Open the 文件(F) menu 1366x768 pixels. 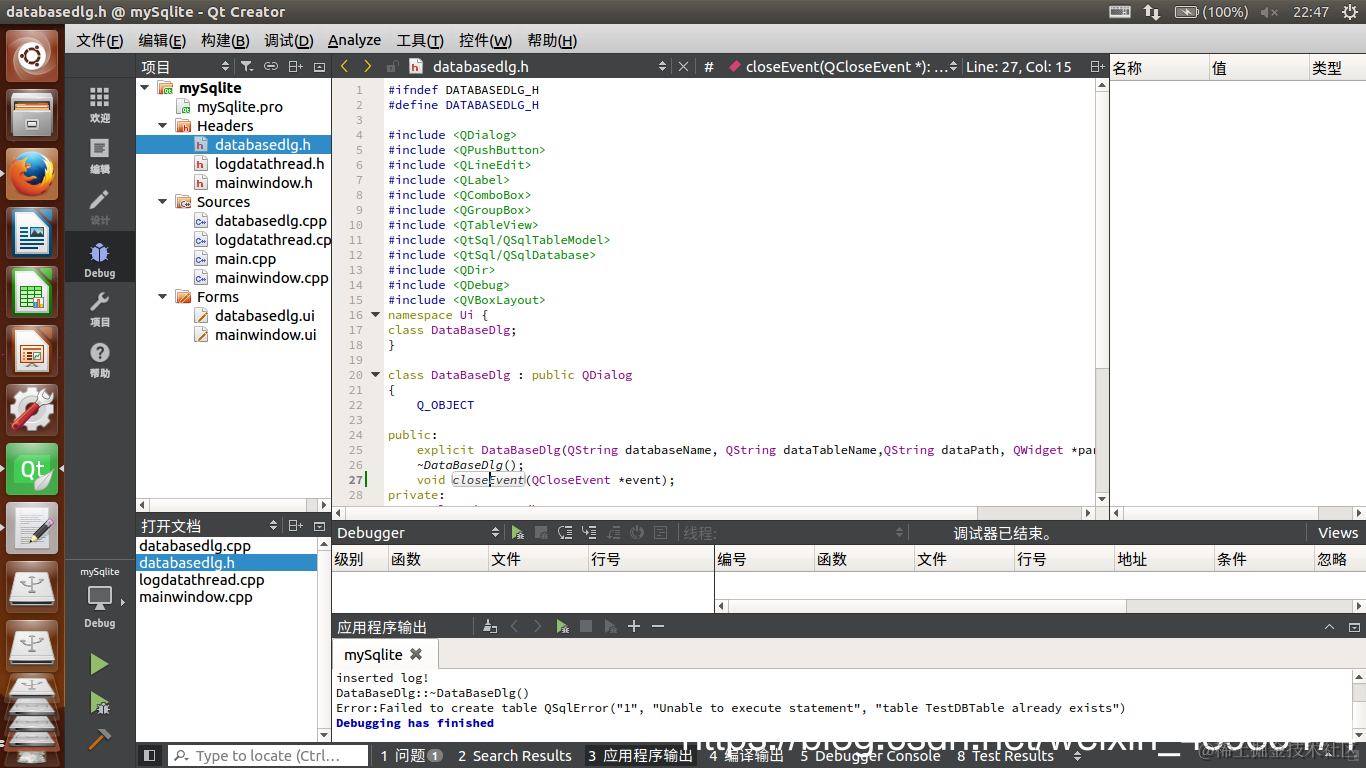pyautogui.click(x=100, y=40)
